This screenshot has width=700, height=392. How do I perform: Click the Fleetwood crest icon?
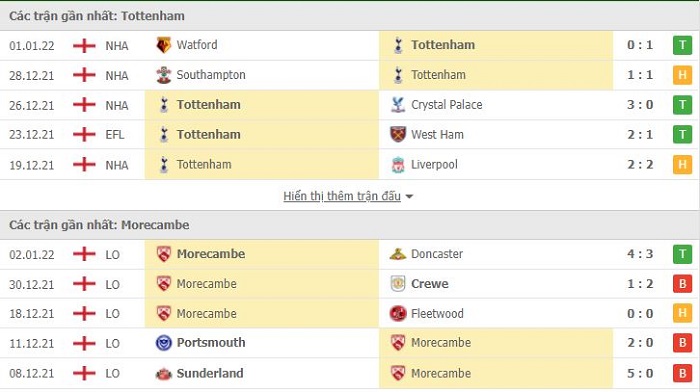pos(398,313)
